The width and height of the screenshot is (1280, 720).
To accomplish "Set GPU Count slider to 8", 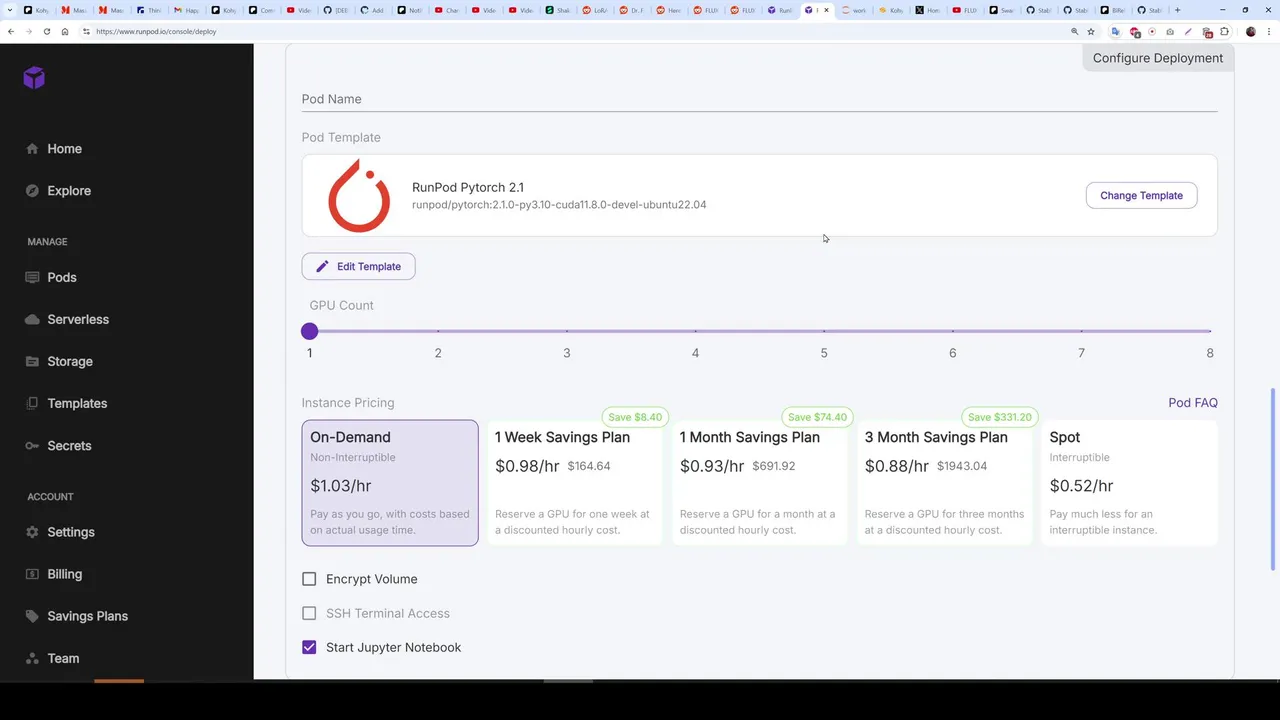I will [1210, 331].
